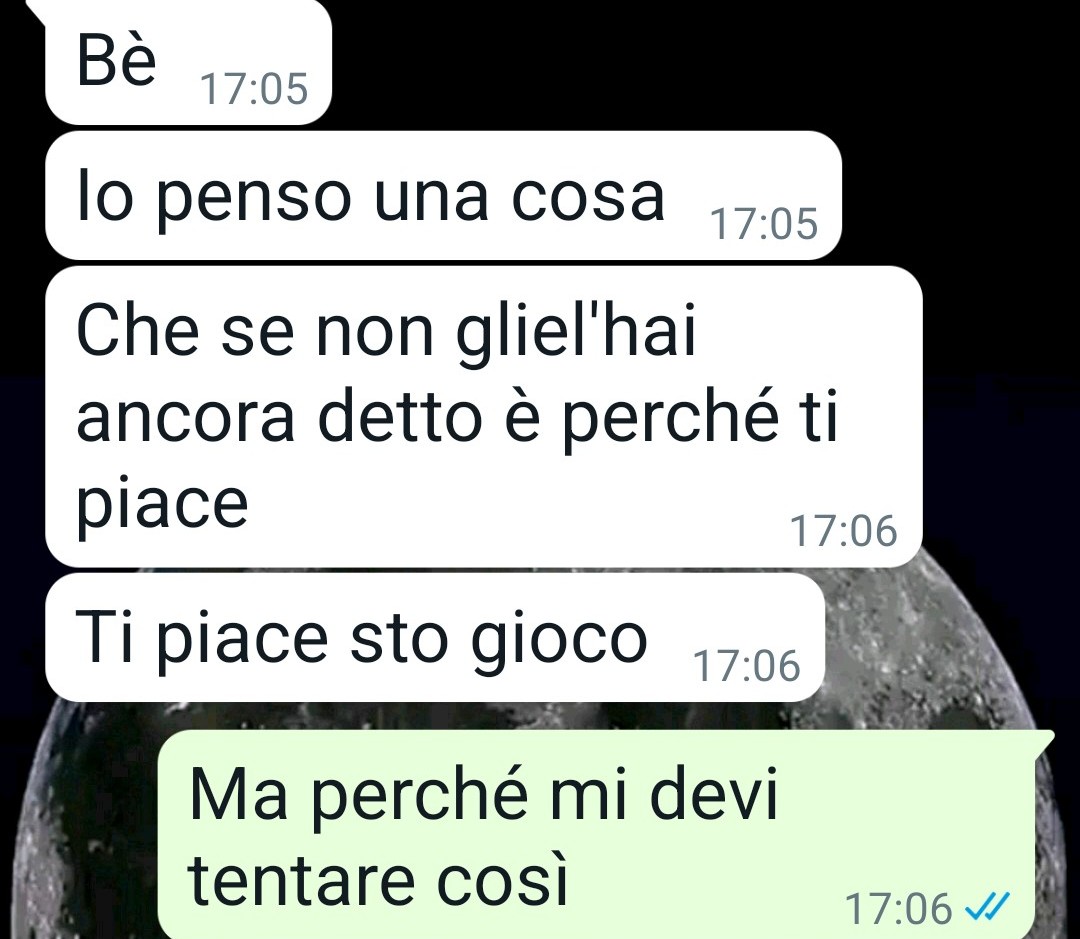Tap the "Che se non gliel'hai ancora detto" message
This screenshot has width=1080, height=939.
point(484,417)
